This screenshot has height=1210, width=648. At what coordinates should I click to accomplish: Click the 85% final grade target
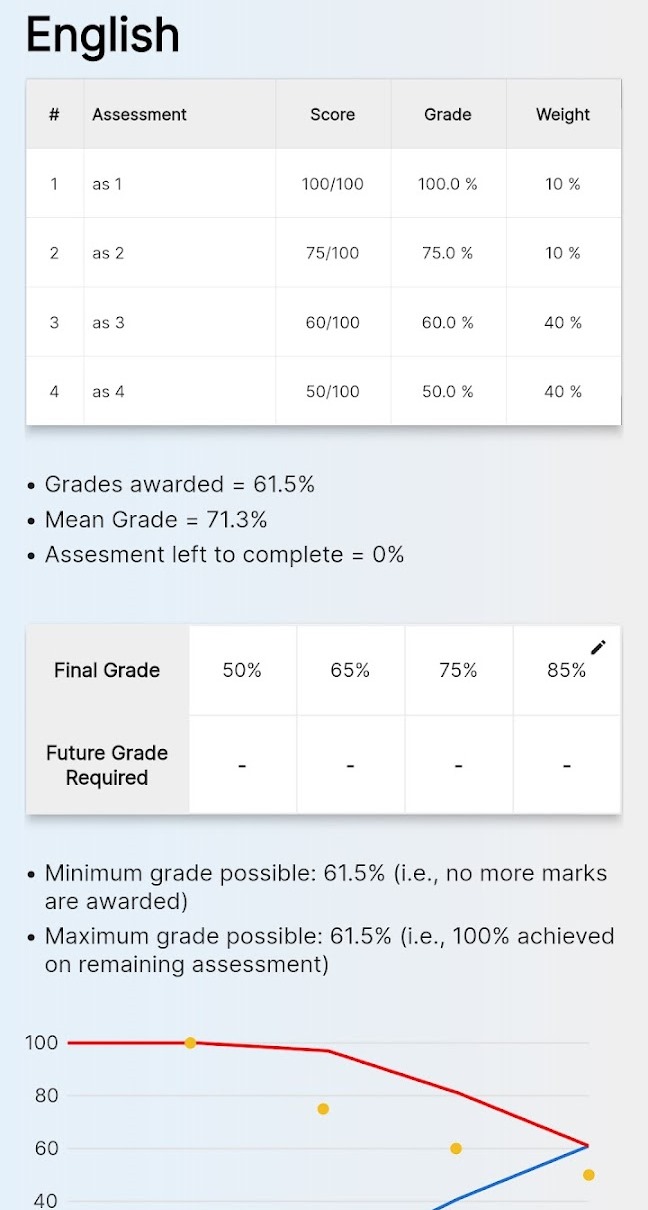click(x=566, y=670)
